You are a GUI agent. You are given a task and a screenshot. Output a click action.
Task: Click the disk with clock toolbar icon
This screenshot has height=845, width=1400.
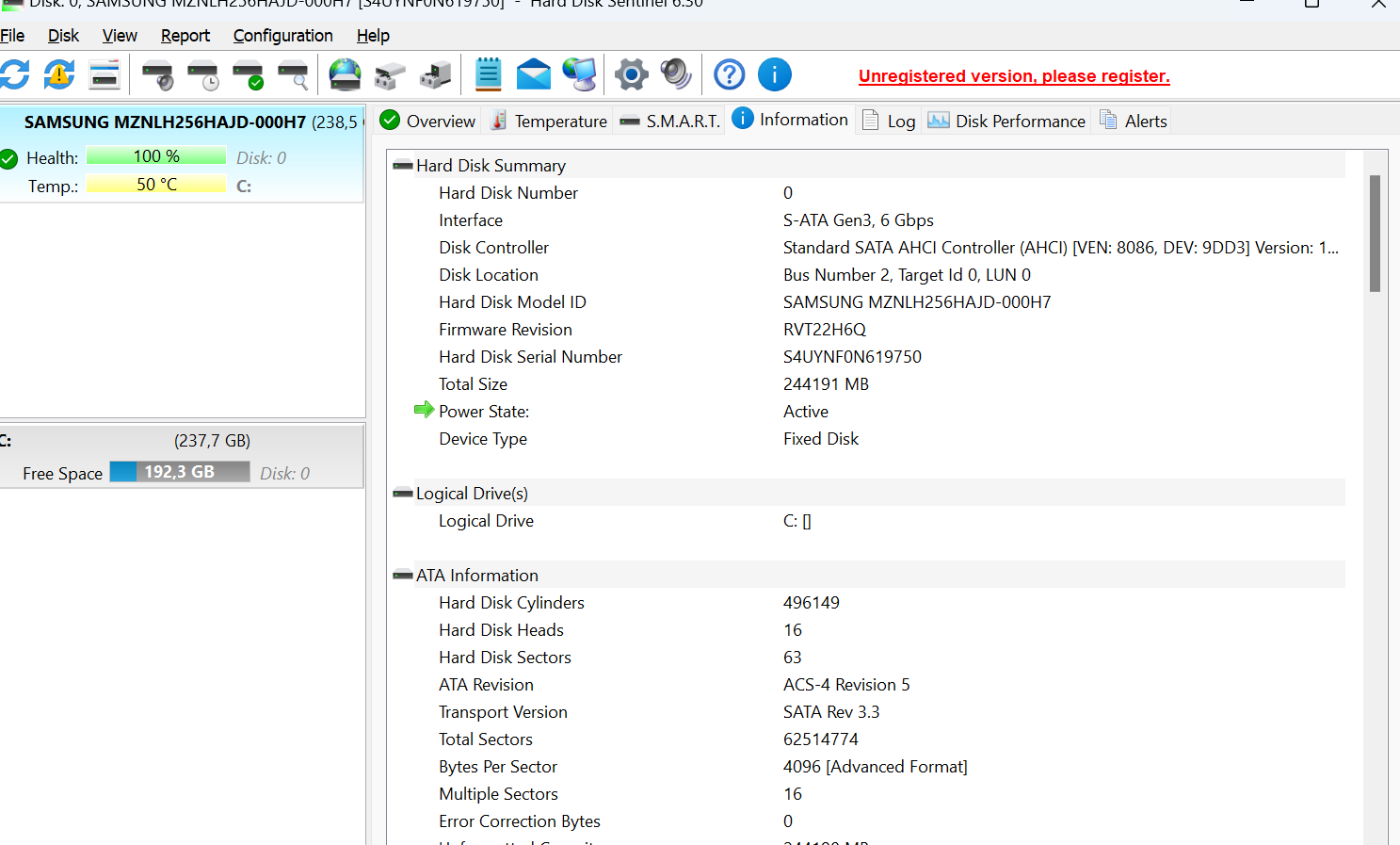(202, 75)
